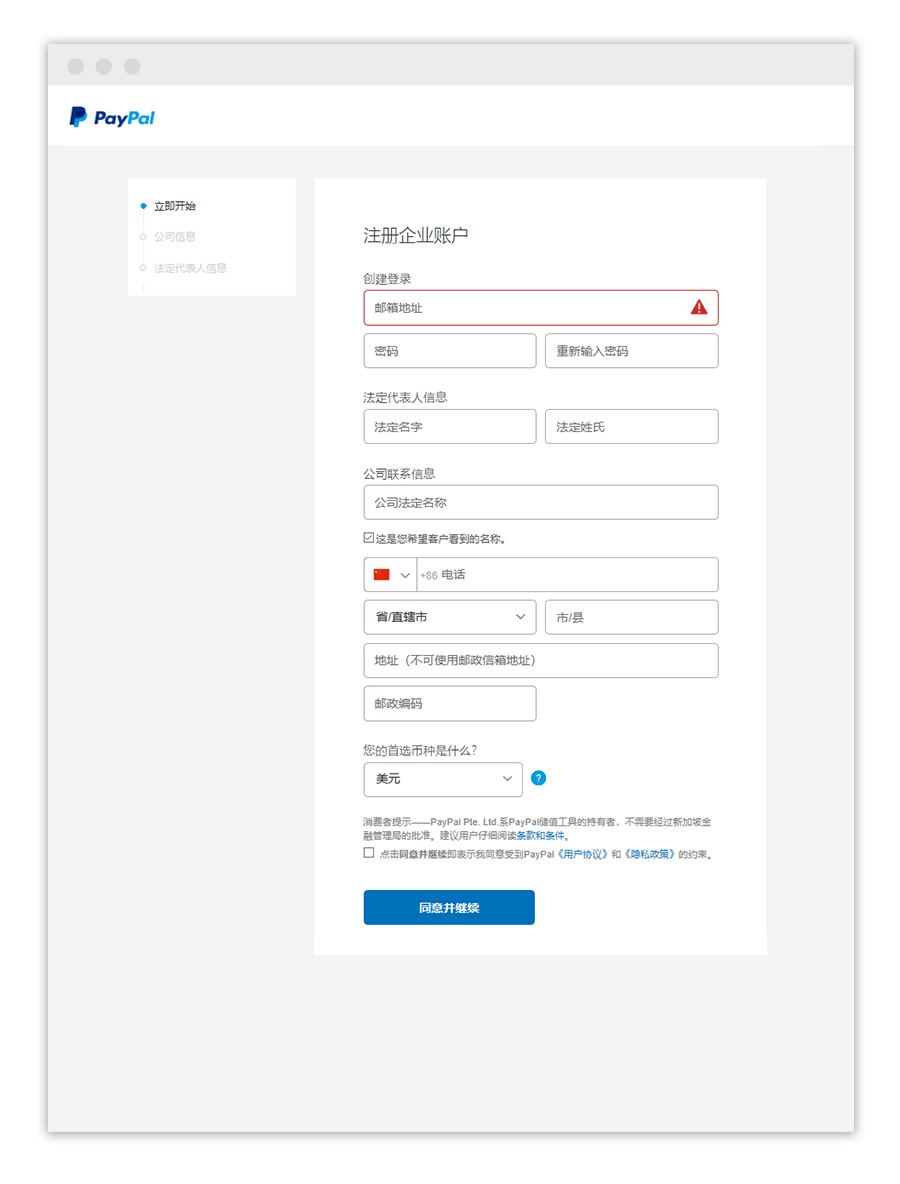The image size is (900, 1184).
Task: Focus the 公司法定名称 field
Action: point(541,502)
